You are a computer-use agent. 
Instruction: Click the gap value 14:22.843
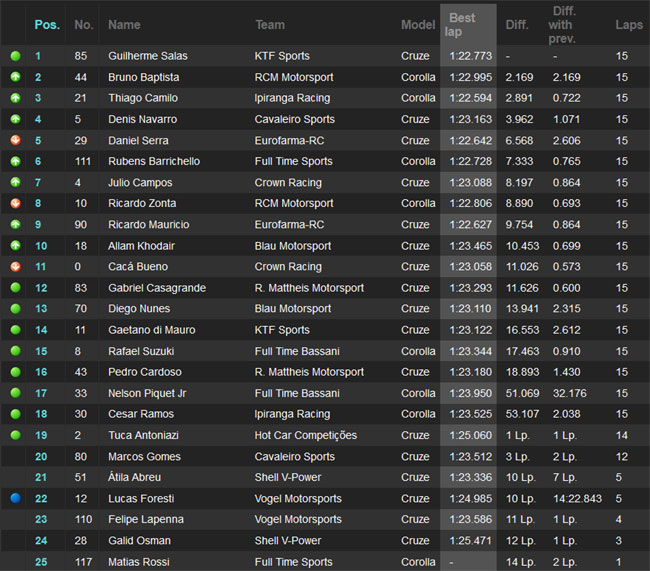point(577,498)
